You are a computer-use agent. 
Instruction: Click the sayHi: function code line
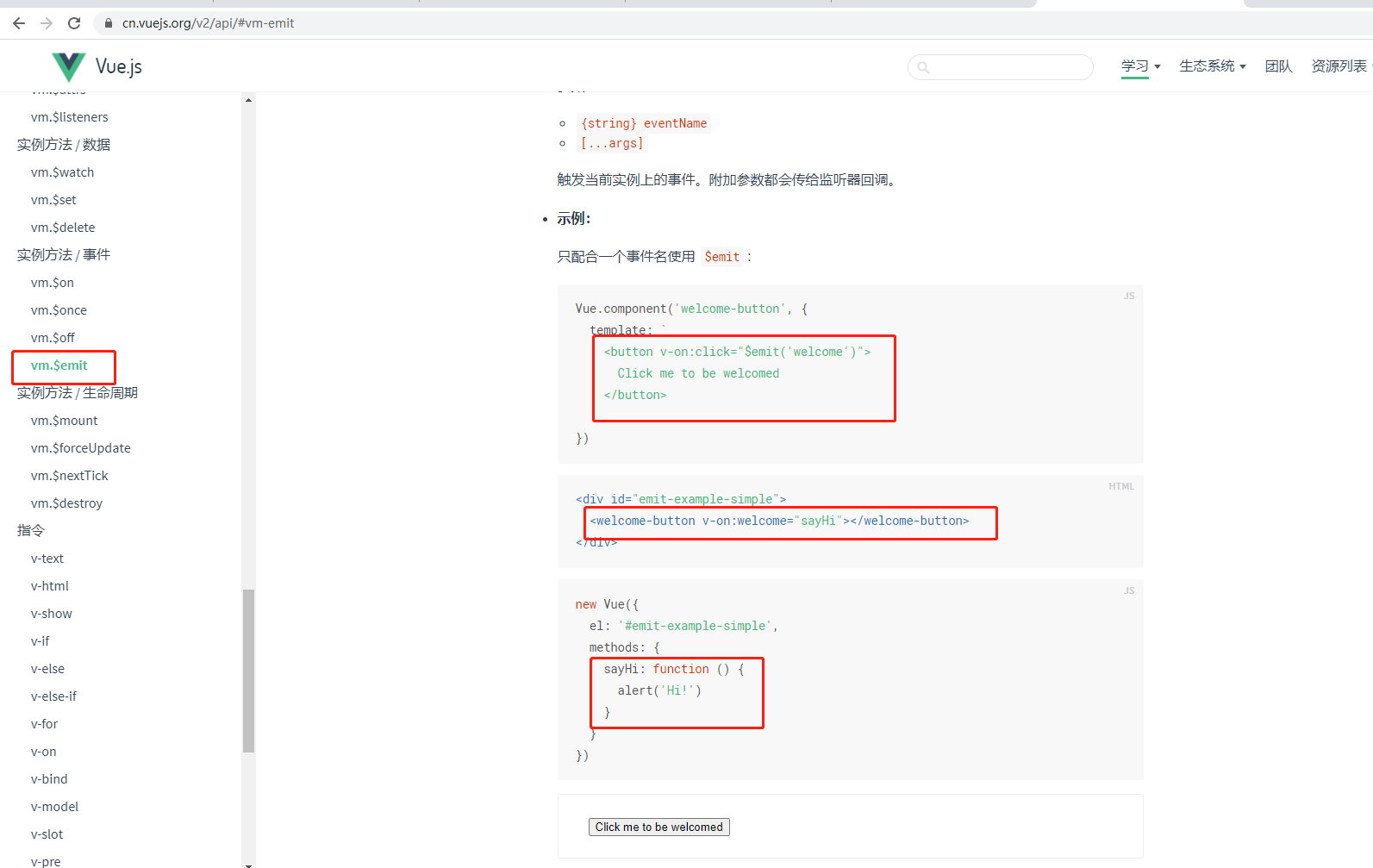[x=674, y=669]
